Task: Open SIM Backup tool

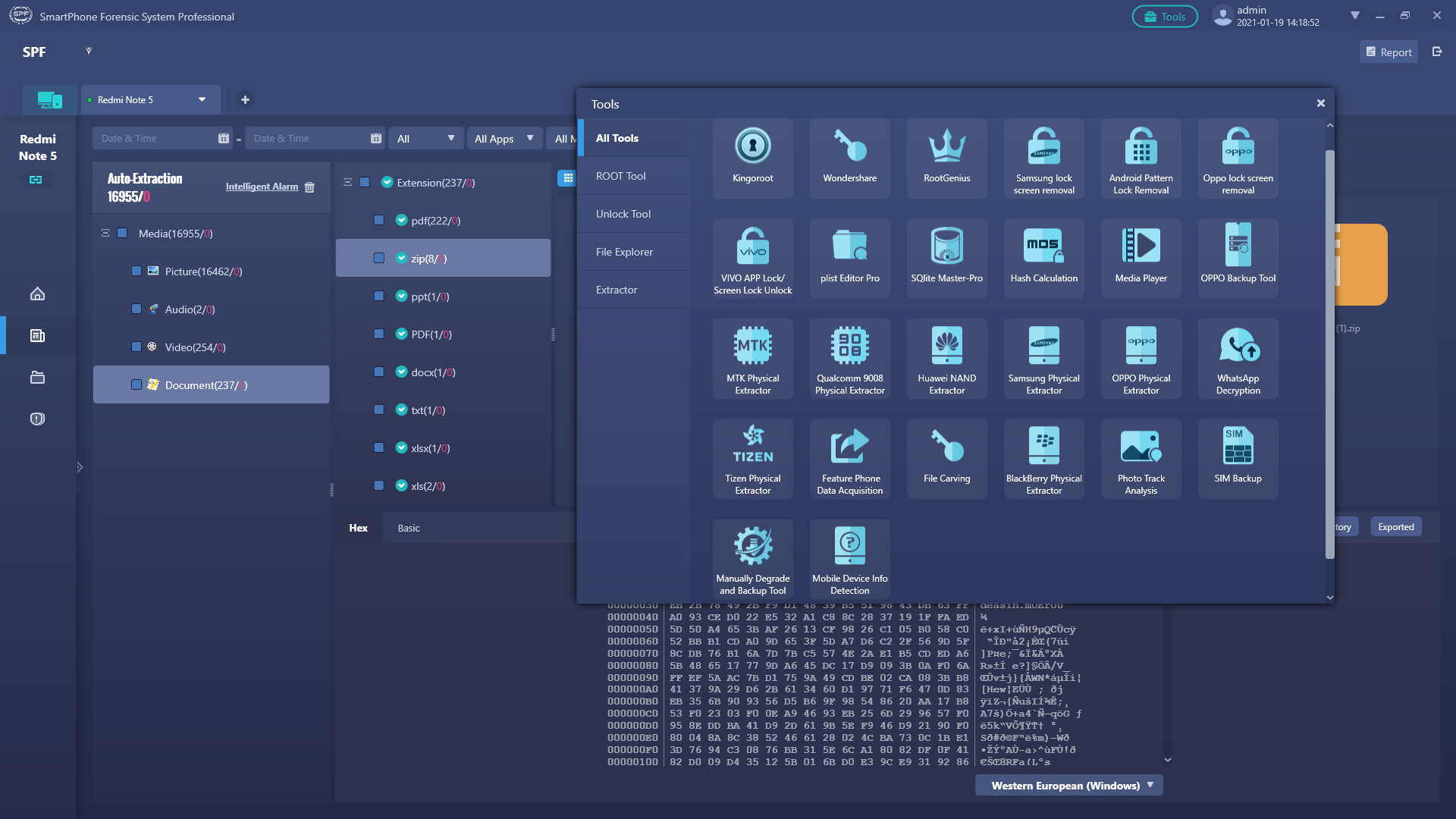Action: pyautogui.click(x=1238, y=459)
